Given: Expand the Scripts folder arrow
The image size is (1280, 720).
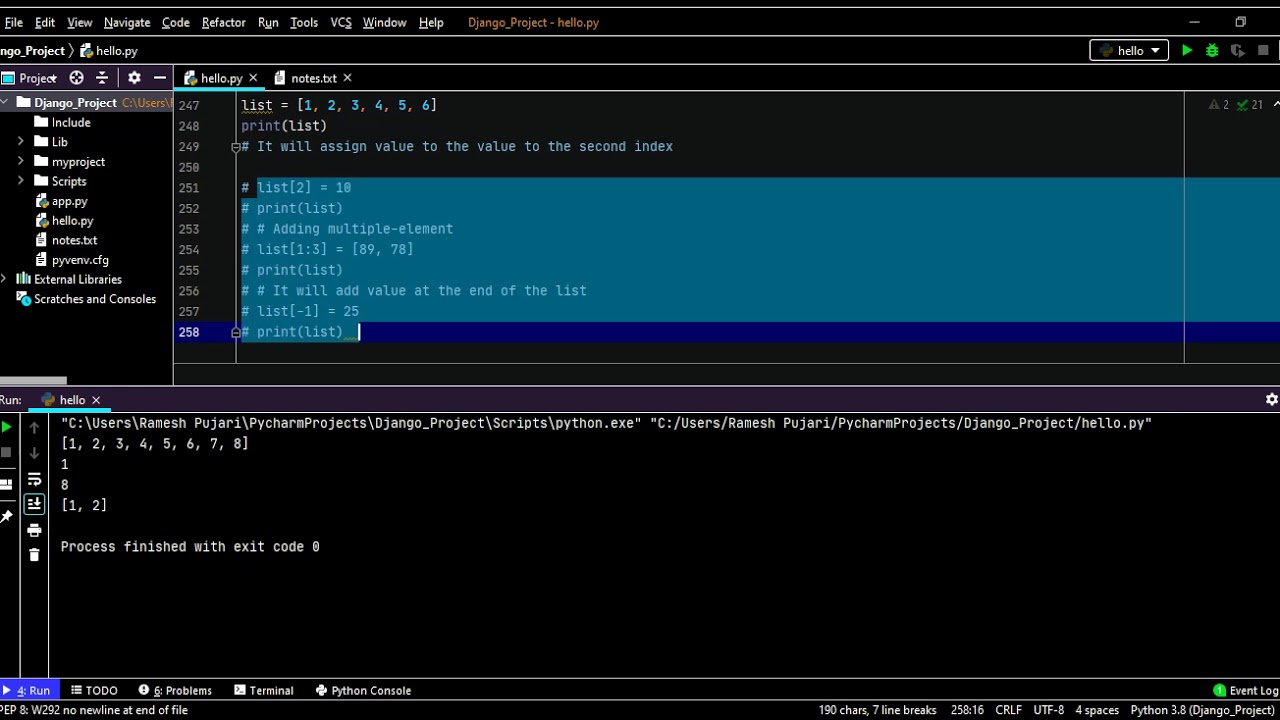Looking at the screenshot, I should (21, 181).
